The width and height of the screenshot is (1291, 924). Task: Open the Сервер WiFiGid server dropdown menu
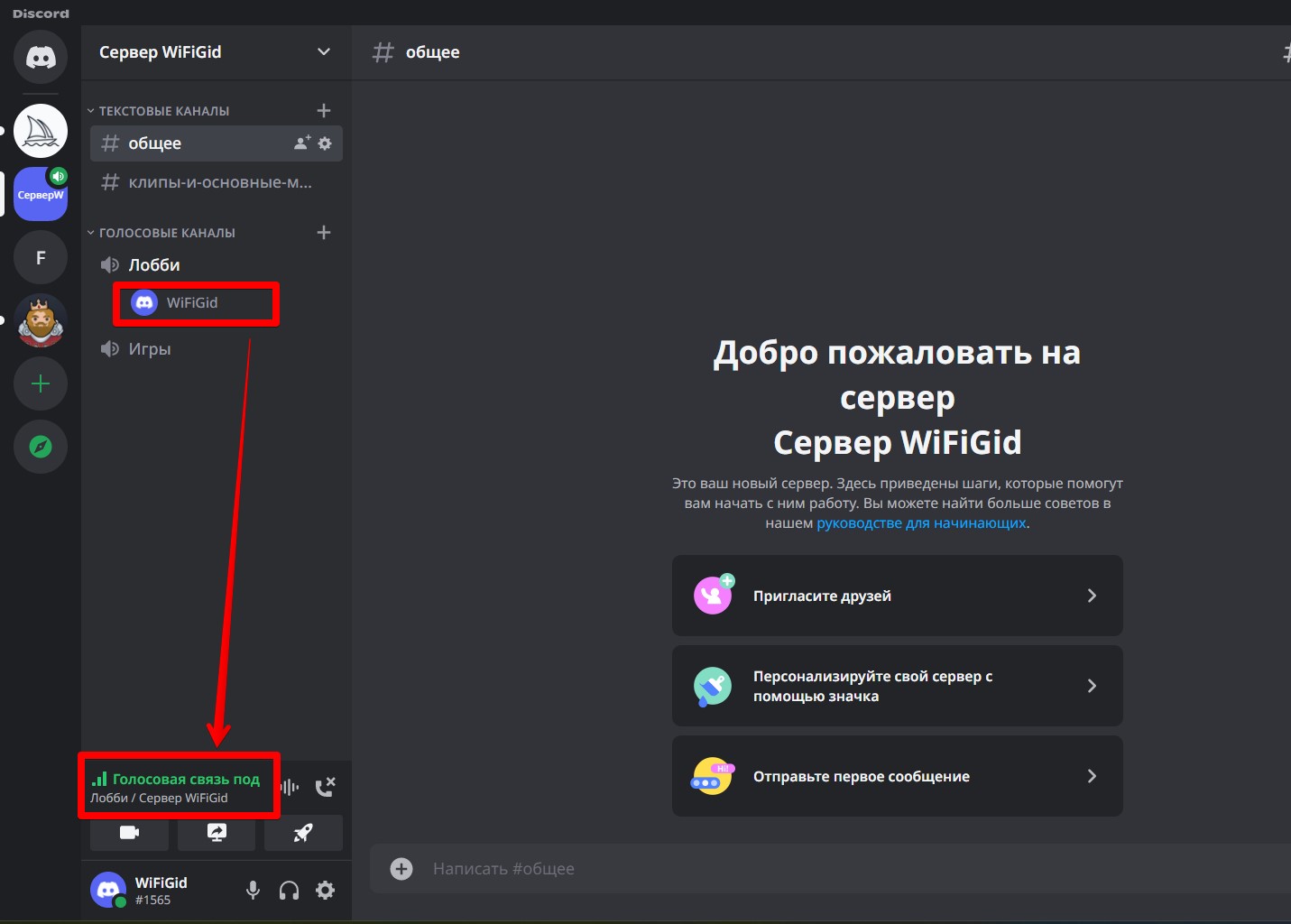(x=216, y=52)
